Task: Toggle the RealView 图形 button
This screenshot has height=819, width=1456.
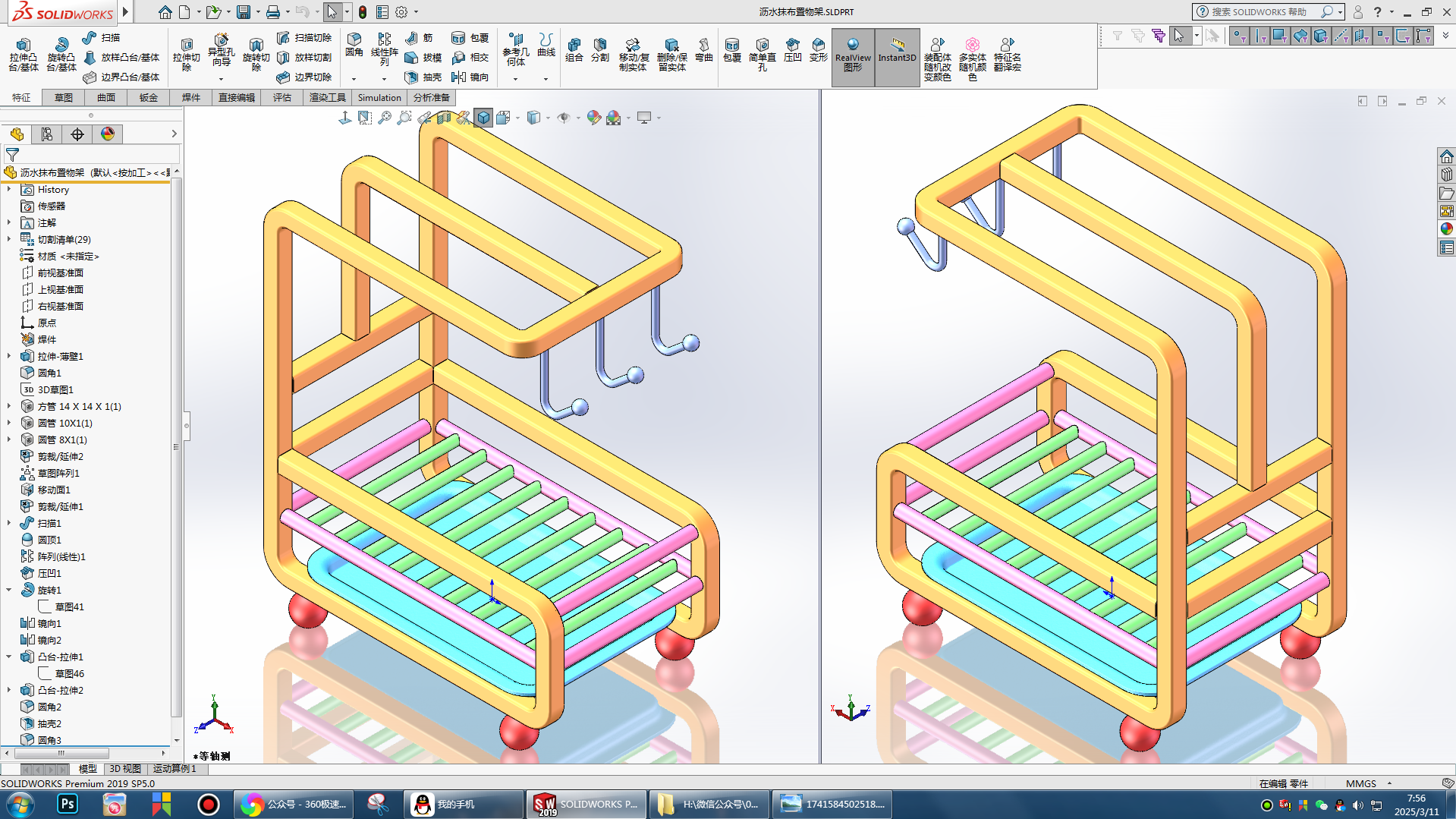Action: [x=853, y=57]
